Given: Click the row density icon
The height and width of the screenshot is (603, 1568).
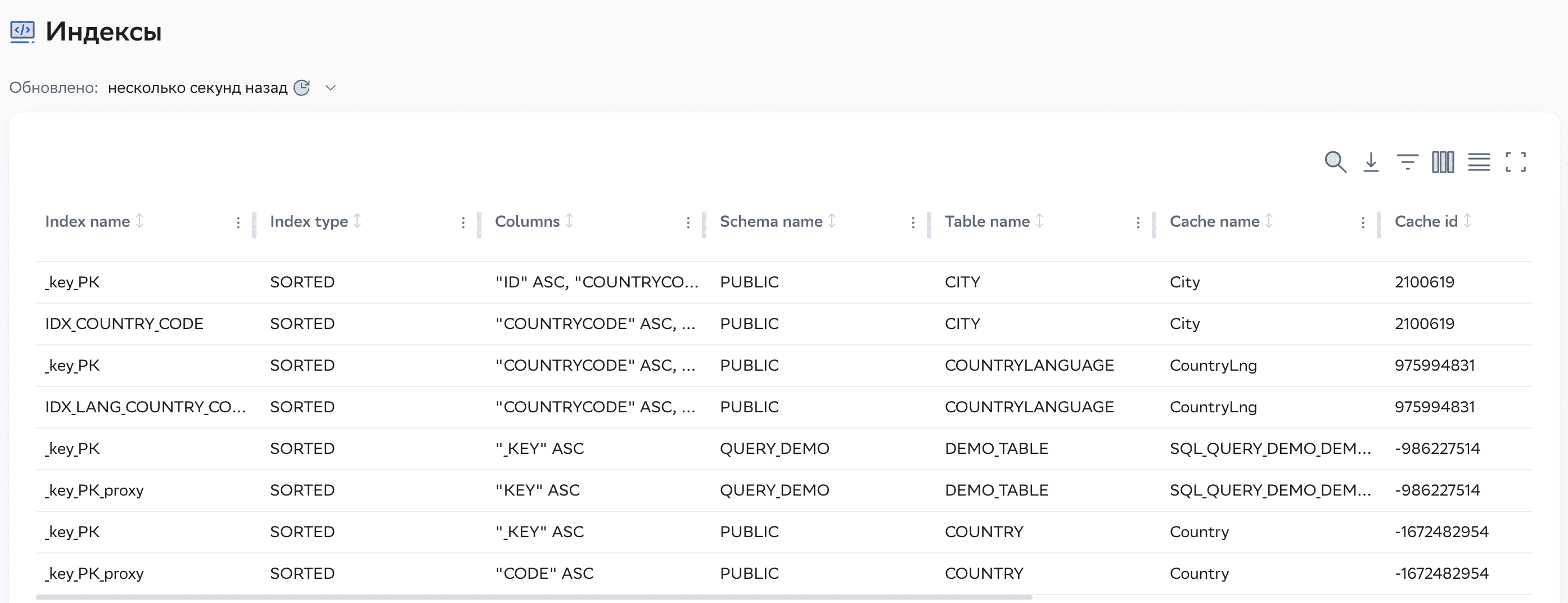Looking at the screenshot, I should coord(1479,161).
